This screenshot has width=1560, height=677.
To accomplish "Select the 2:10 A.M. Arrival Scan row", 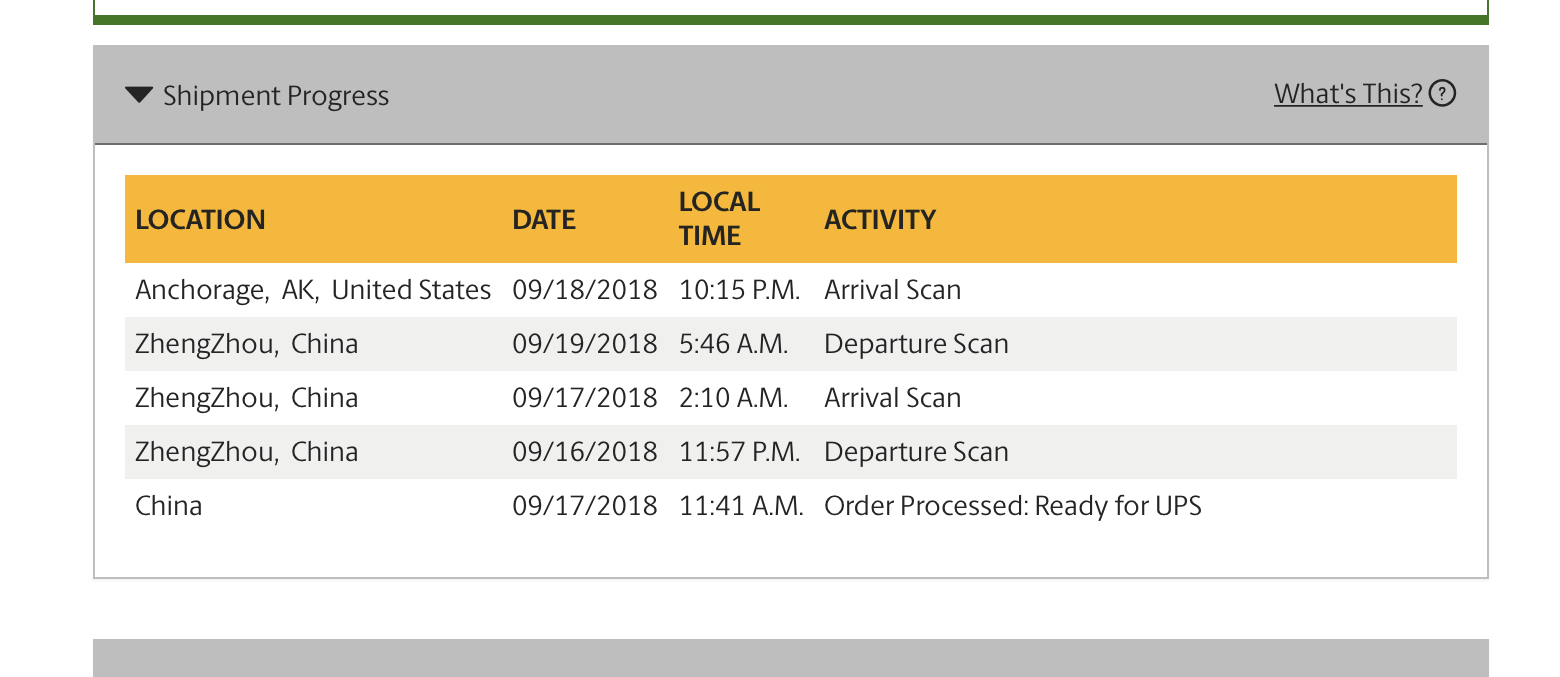I will [x=790, y=398].
